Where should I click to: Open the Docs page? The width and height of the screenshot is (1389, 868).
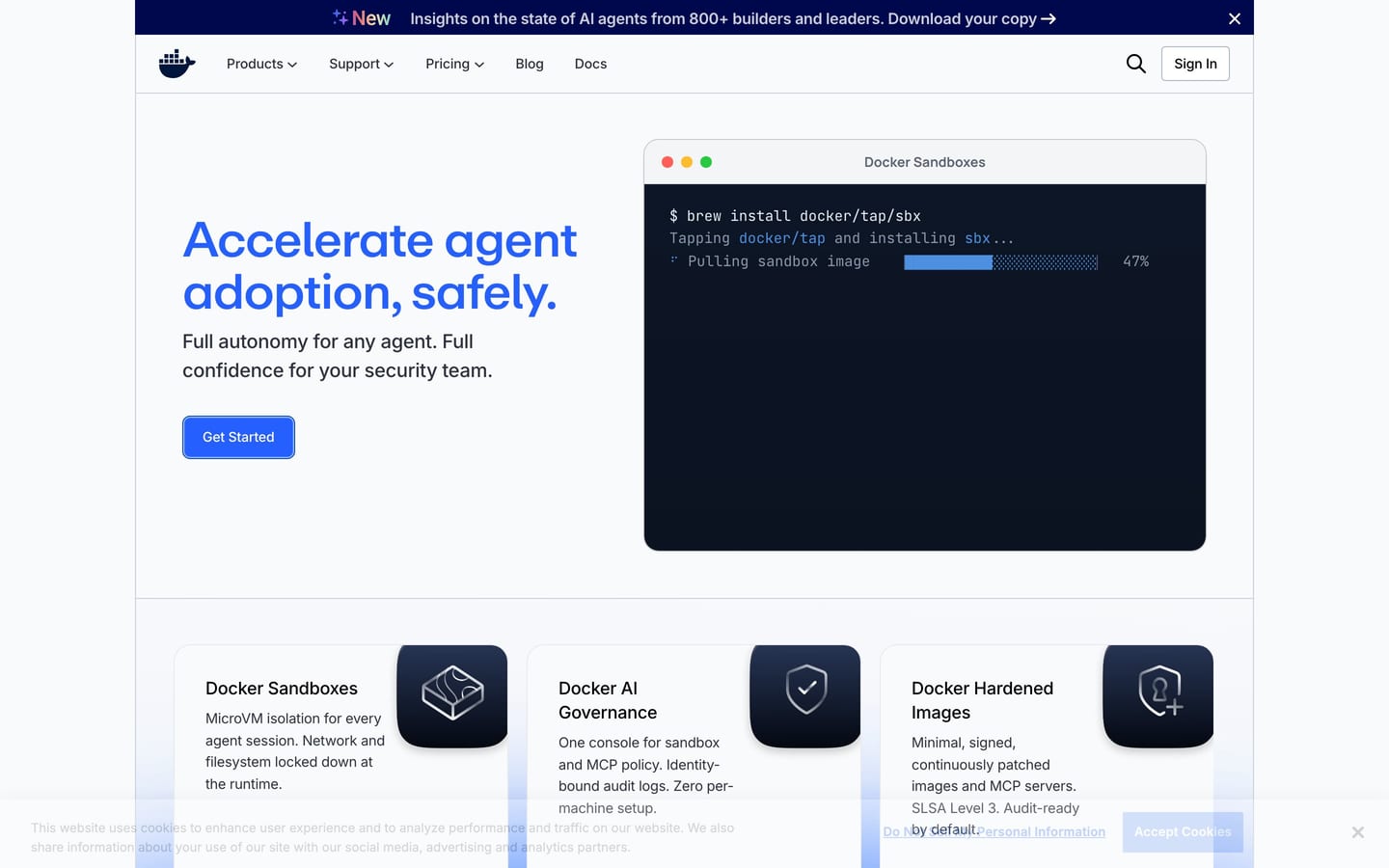(x=590, y=64)
